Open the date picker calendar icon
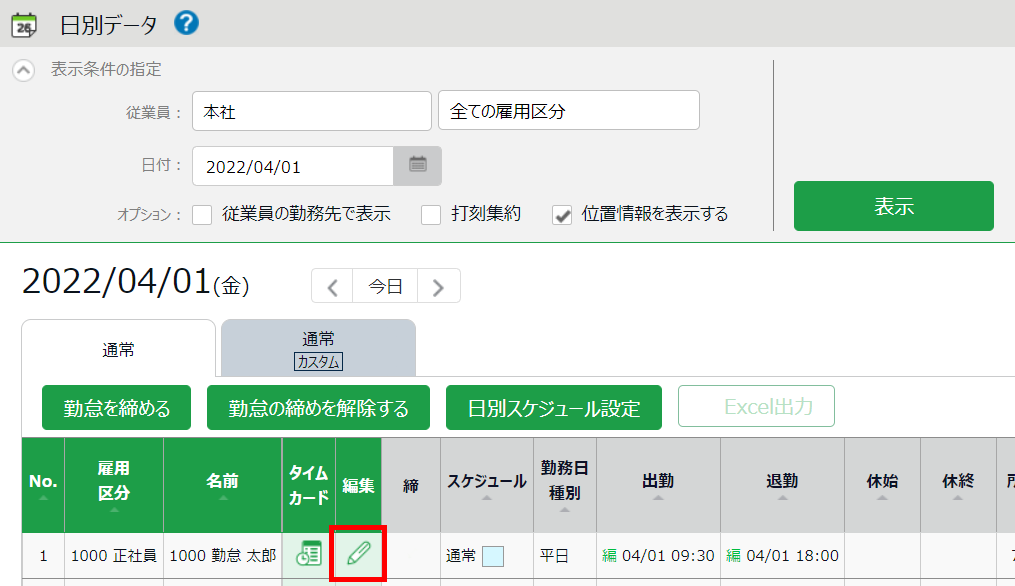1015x586 pixels. point(418,165)
